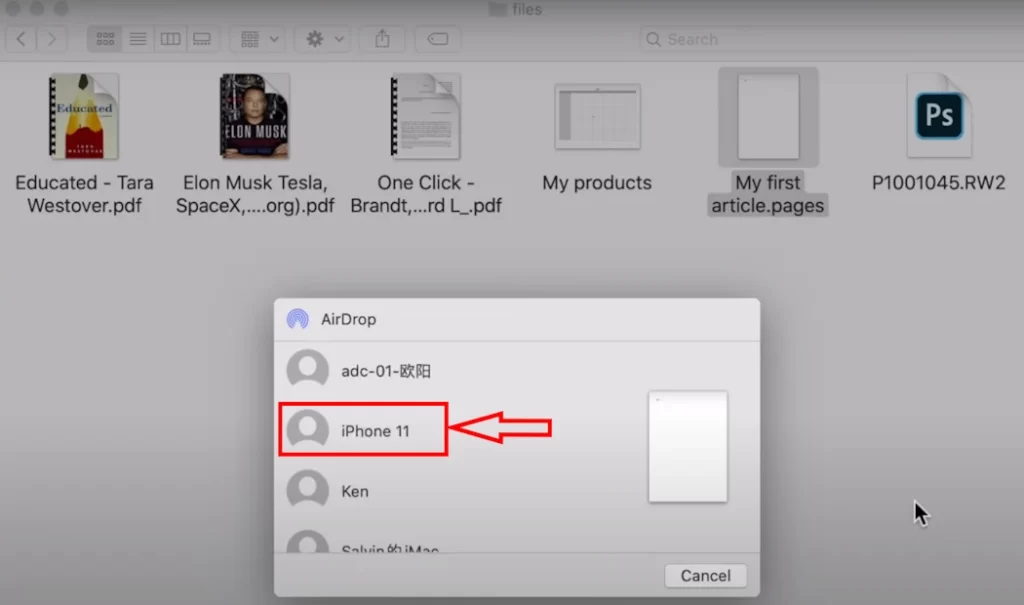The image size is (1024, 605).
Task: Select the Elon Musk Tesla, SpaceX PDF icon
Action: click(x=255, y=116)
